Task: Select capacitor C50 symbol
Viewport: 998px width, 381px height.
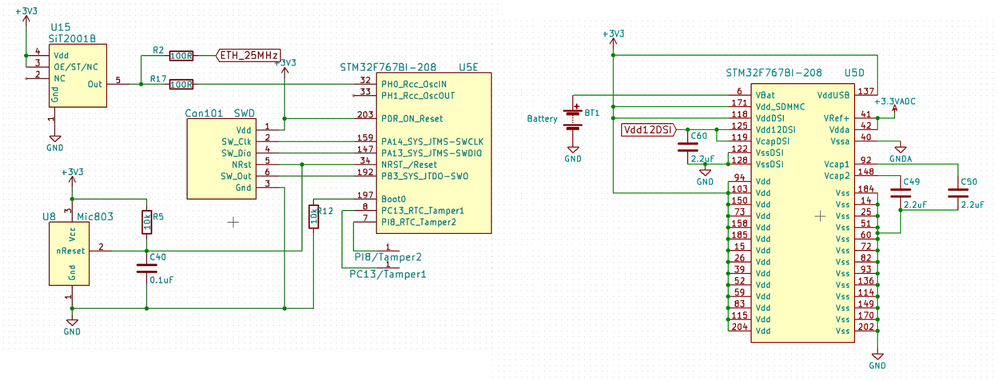Action: [x=957, y=192]
